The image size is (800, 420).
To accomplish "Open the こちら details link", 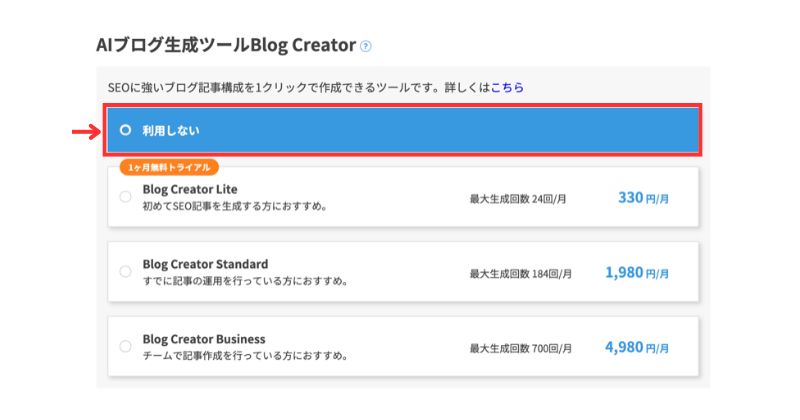I will 507,87.
